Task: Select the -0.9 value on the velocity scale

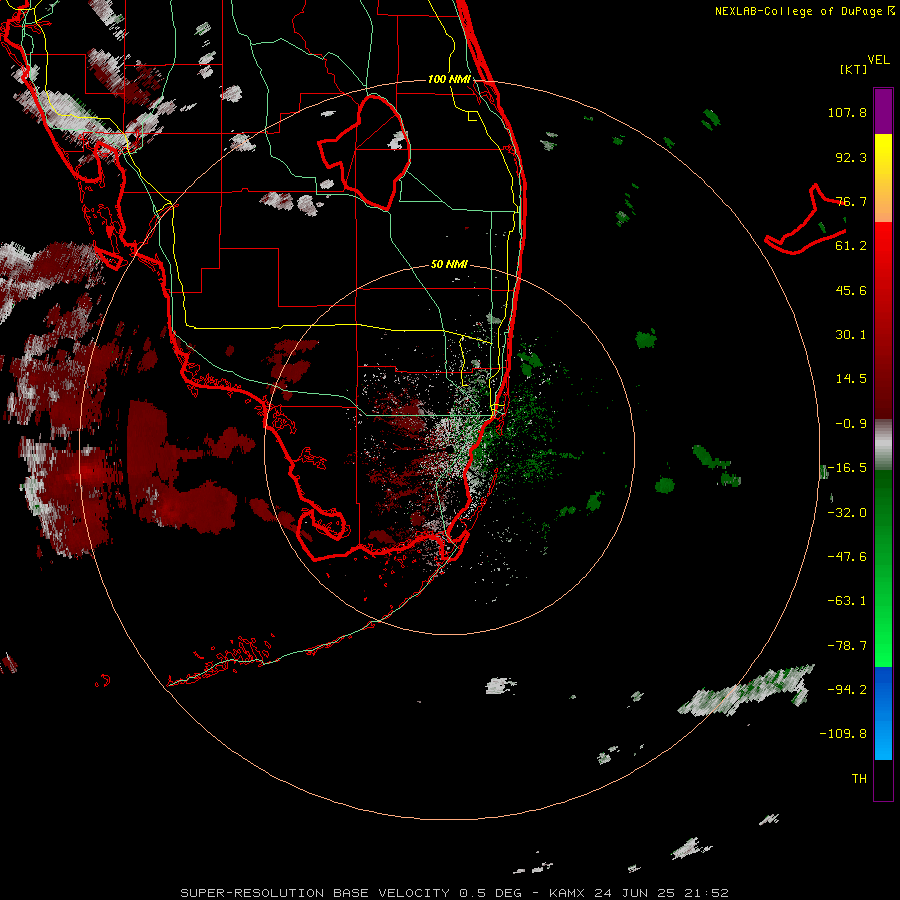Action: (851, 424)
